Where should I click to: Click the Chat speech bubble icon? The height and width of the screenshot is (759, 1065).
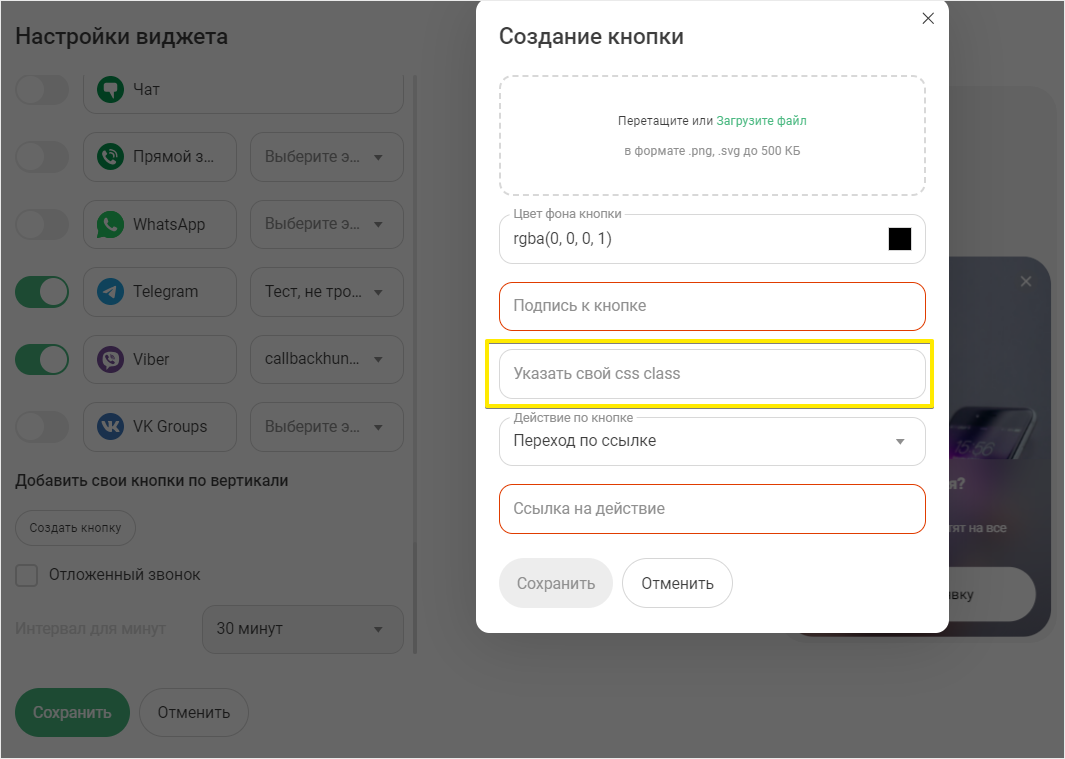110,89
